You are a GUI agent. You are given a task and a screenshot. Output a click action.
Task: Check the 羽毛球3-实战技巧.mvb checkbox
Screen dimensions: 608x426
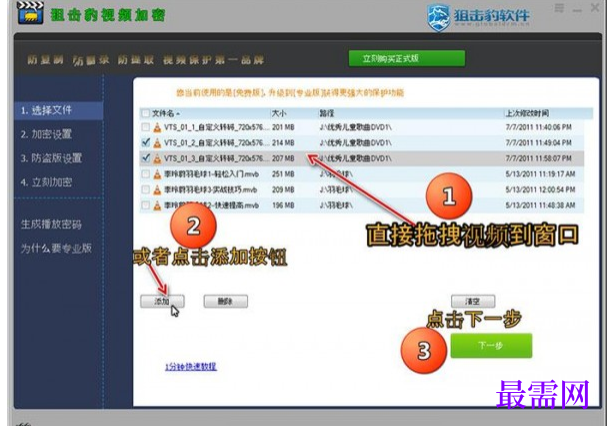pyautogui.click(x=145, y=190)
